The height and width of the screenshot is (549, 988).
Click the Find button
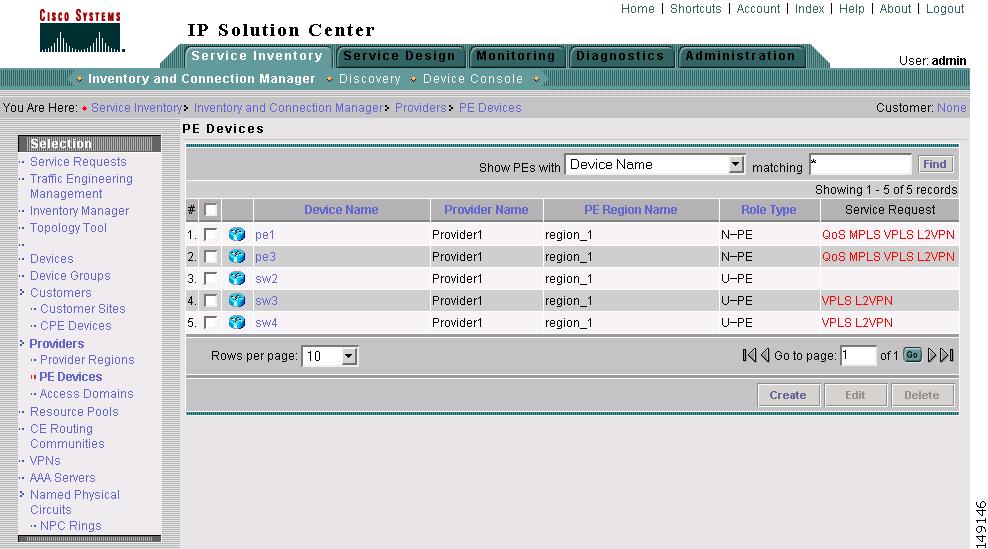(935, 165)
